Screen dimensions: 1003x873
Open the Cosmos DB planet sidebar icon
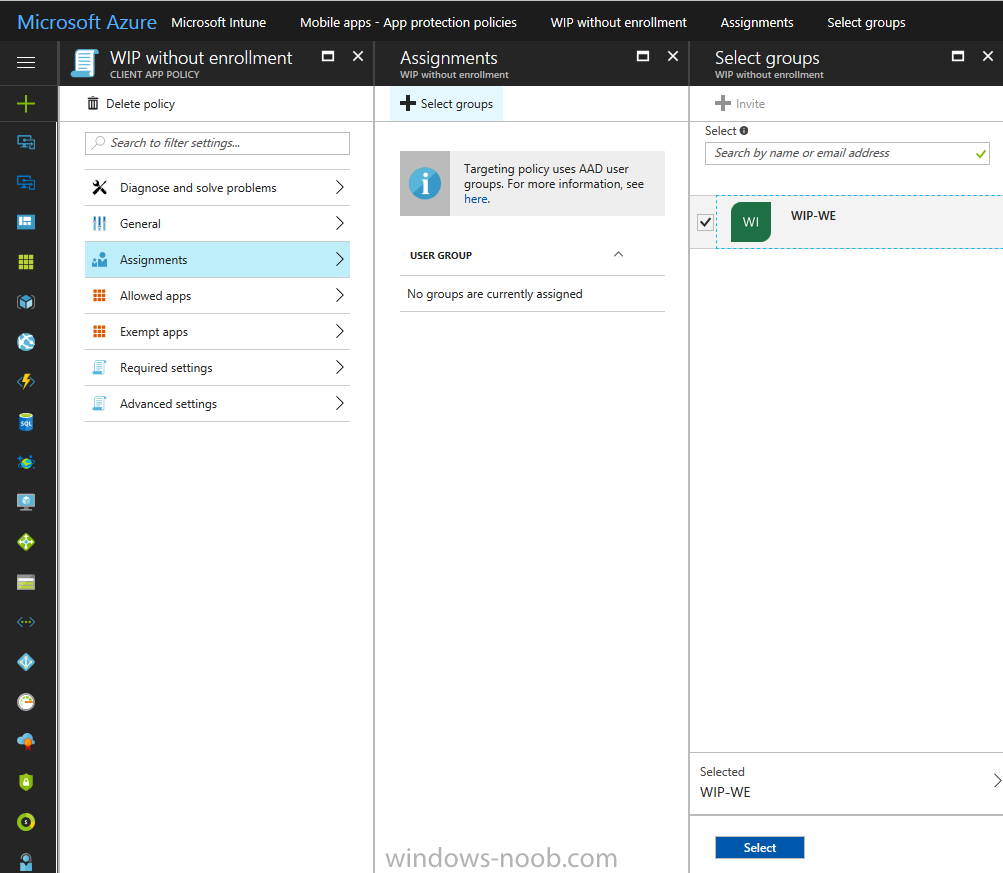pyautogui.click(x=26, y=462)
